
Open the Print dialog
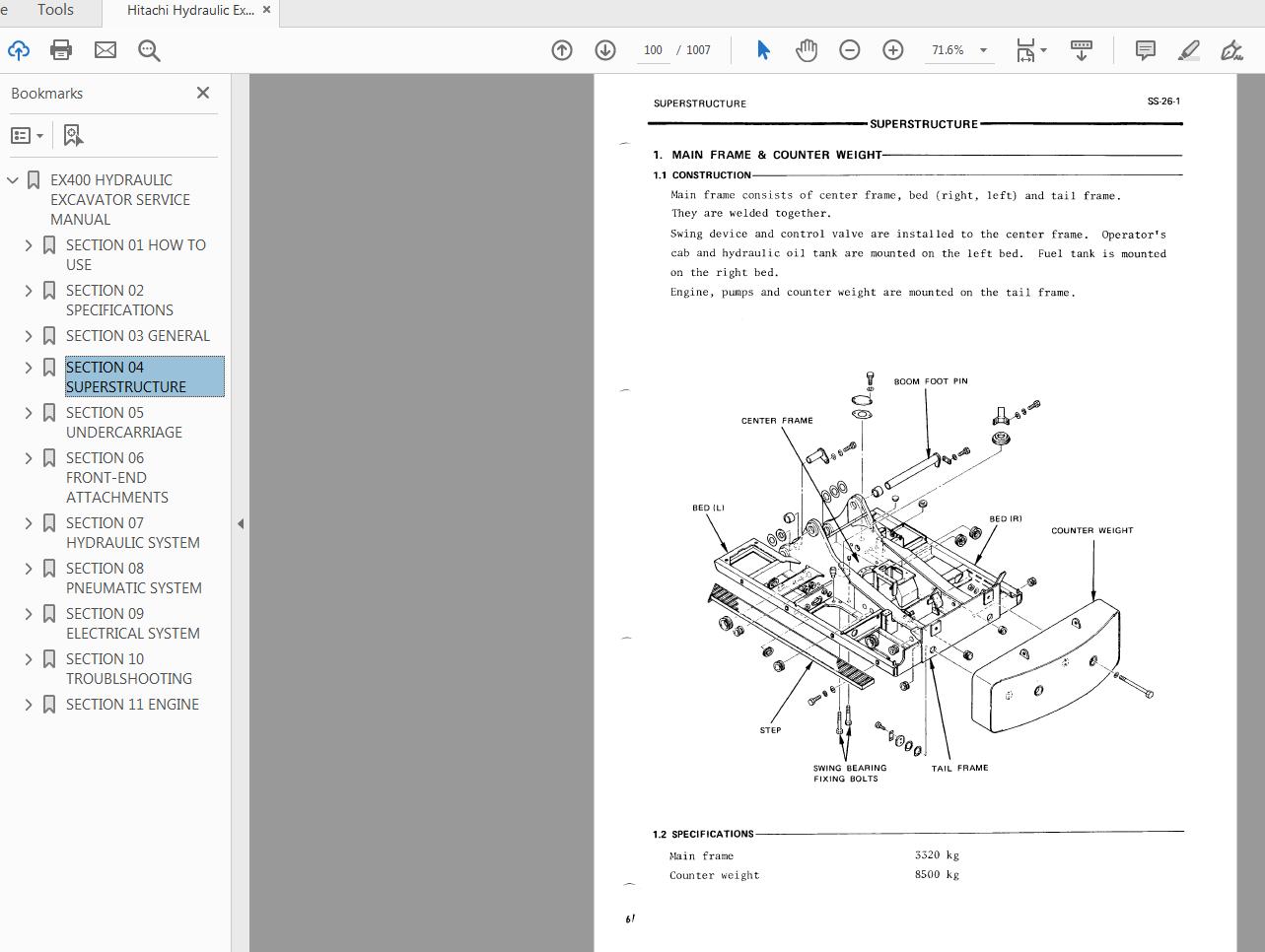coord(61,49)
